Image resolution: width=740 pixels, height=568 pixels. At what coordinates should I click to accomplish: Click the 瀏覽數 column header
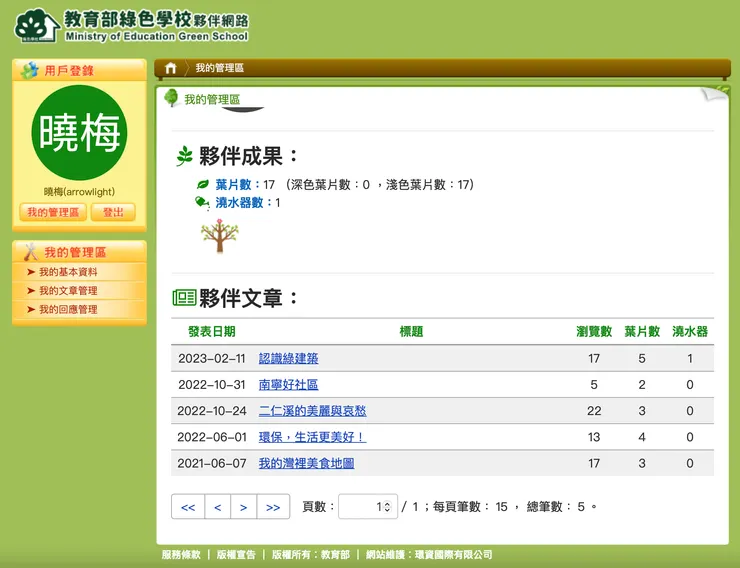(x=594, y=332)
